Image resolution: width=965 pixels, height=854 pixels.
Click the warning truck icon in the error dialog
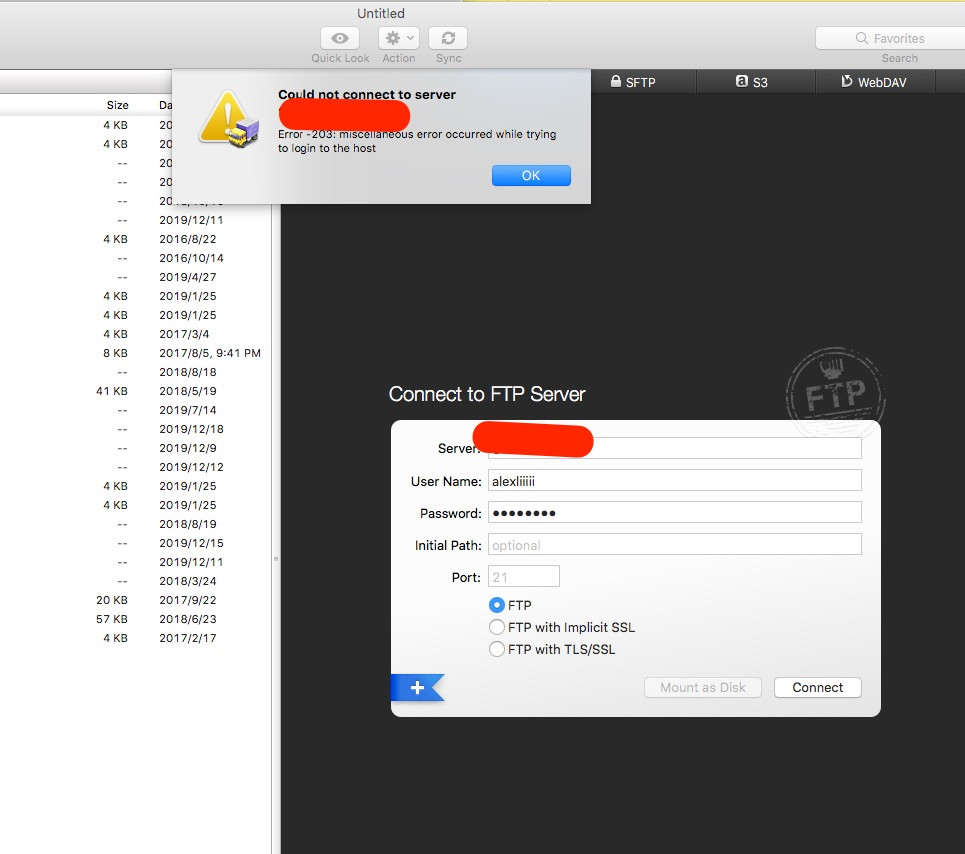(229, 122)
